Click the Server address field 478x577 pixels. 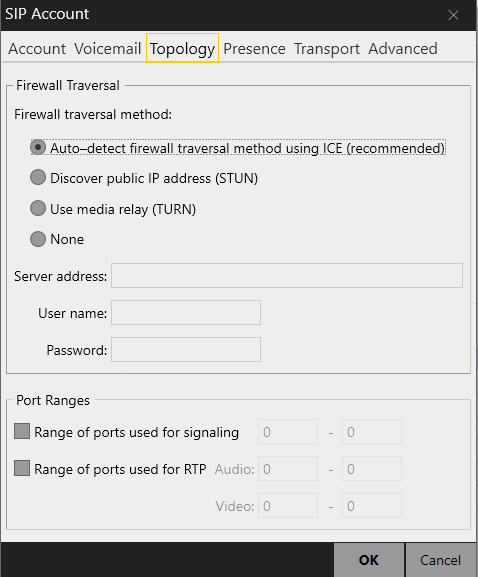[287, 276]
